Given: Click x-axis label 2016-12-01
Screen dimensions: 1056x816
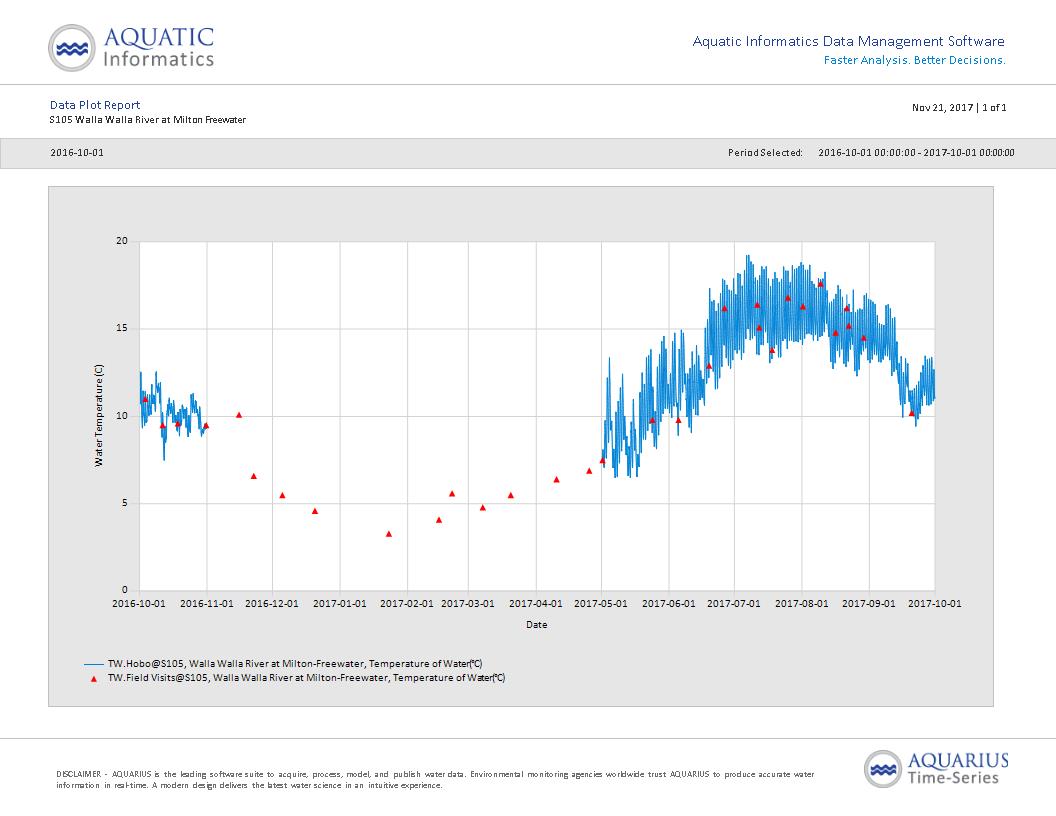Looking at the screenshot, I should coord(272,603).
